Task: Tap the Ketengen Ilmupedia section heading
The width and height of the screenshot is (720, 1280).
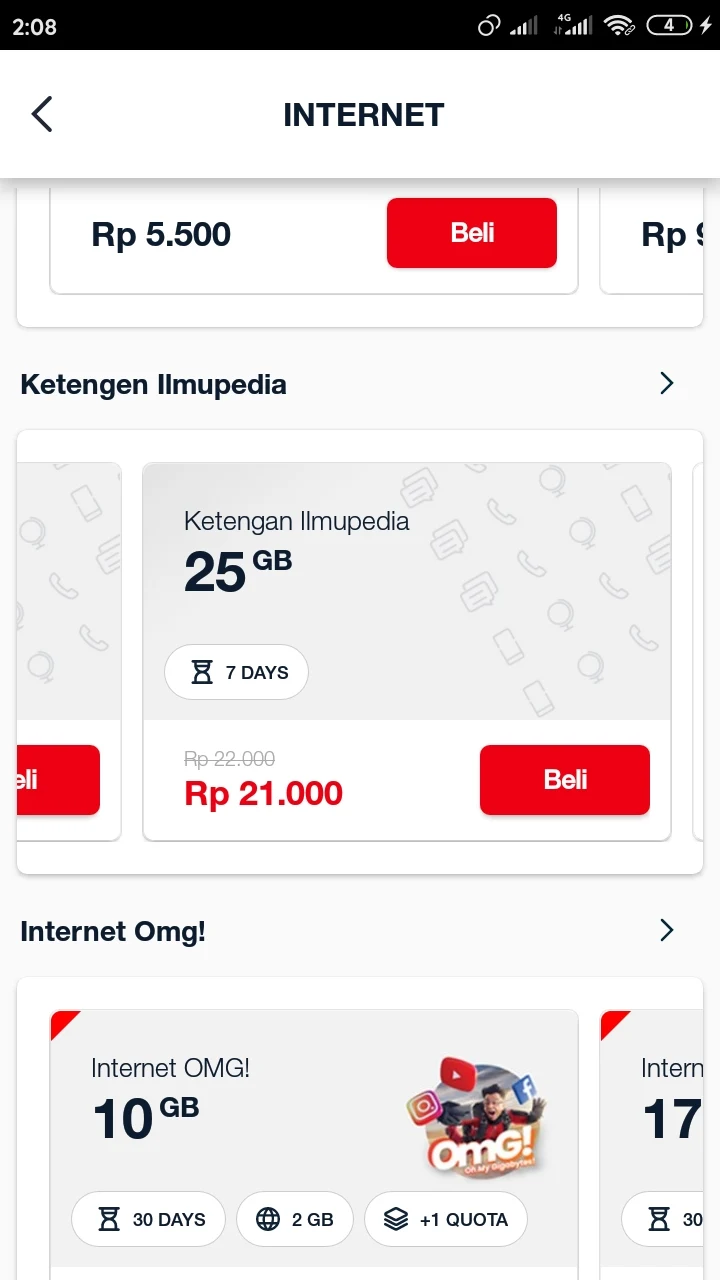Action: pyautogui.click(x=153, y=384)
